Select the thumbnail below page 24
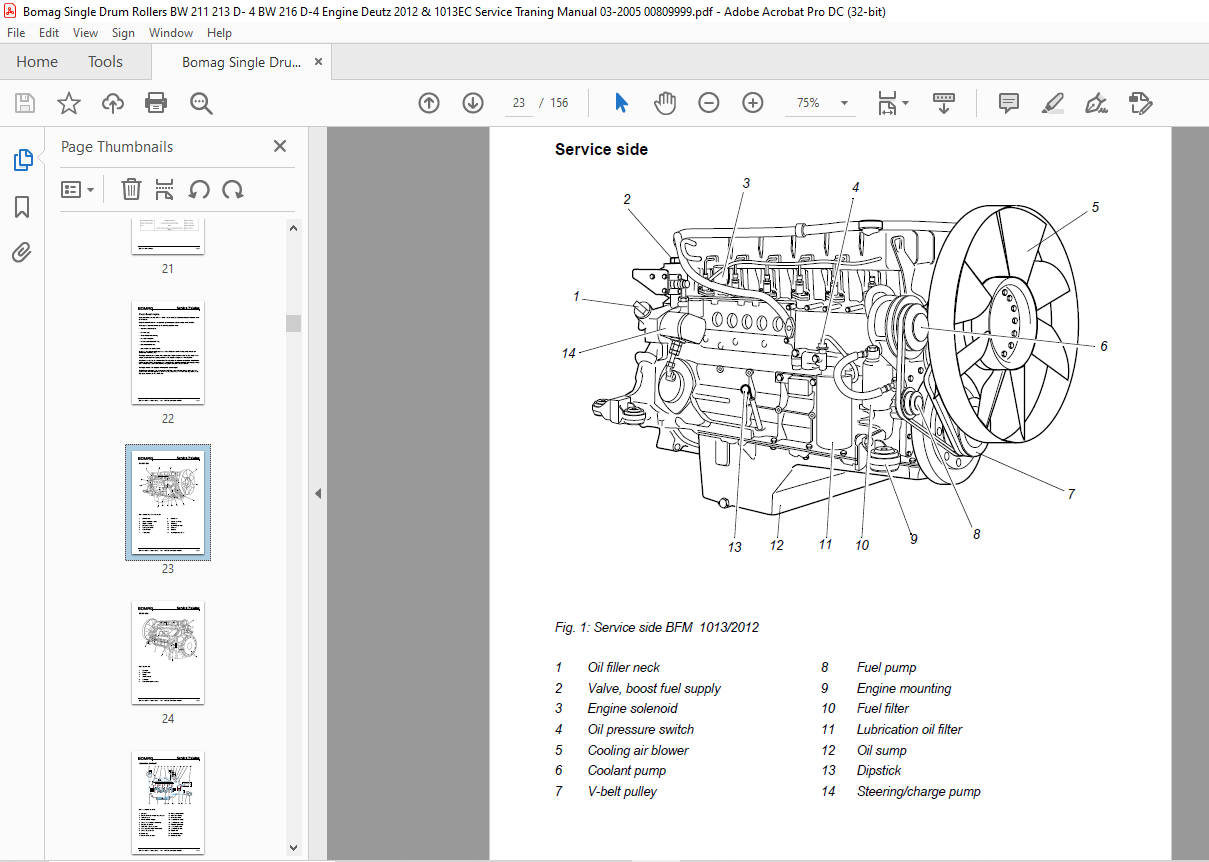Image resolution: width=1209 pixels, height=862 pixels. [x=167, y=803]
